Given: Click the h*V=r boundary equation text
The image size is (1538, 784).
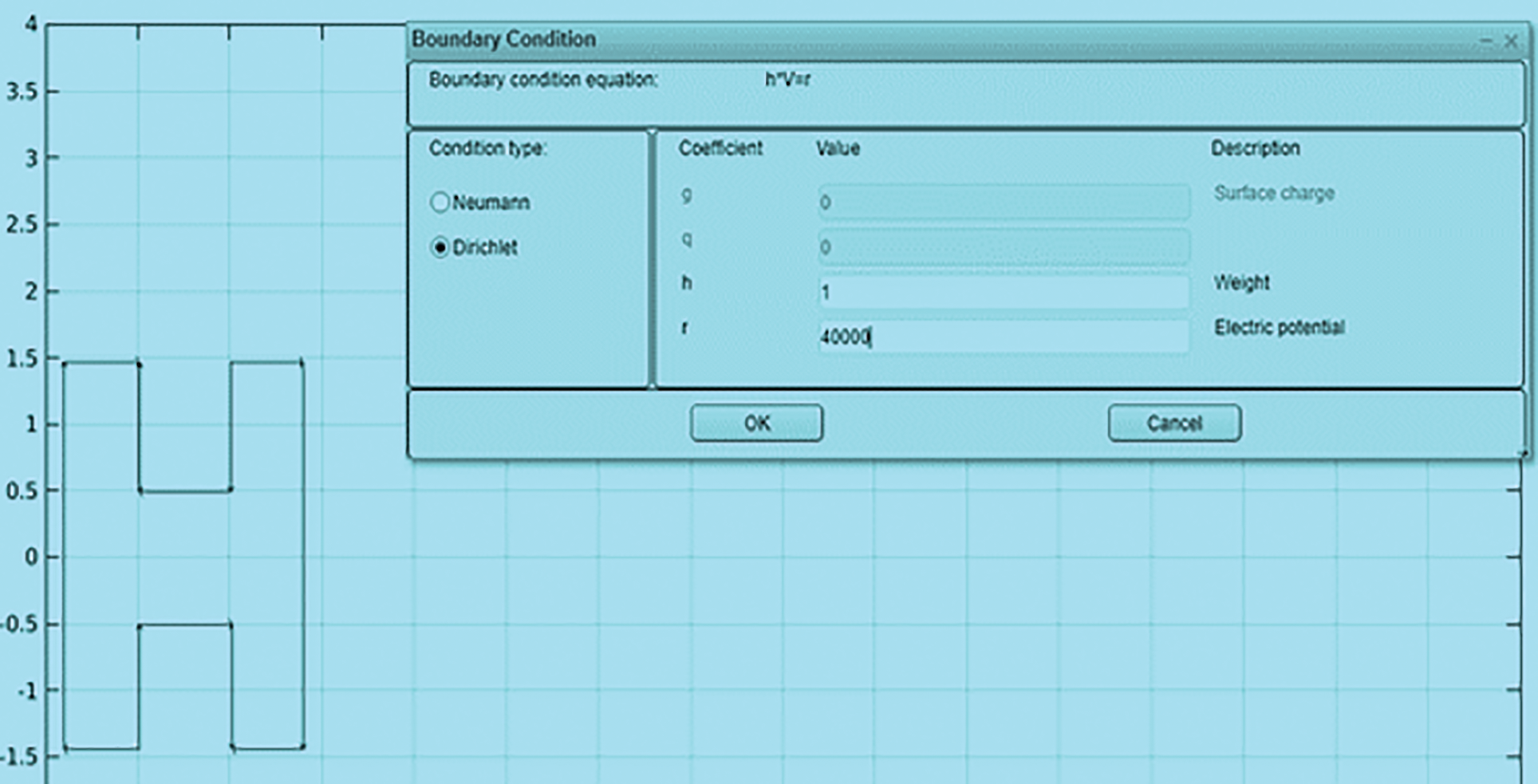Looking at the screenshot, I should tap(787, 80).
